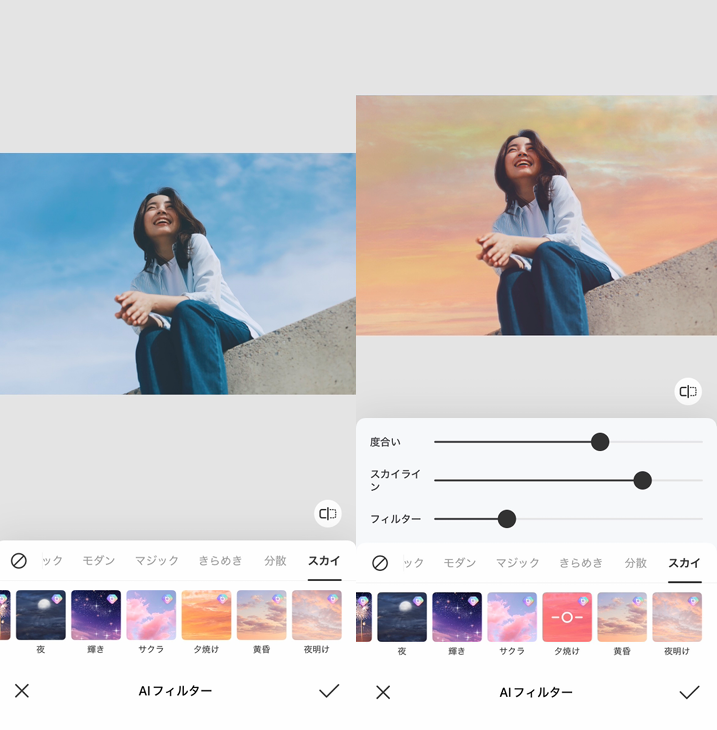Tap the no-filter icon in the left screen

click(18, 561)
